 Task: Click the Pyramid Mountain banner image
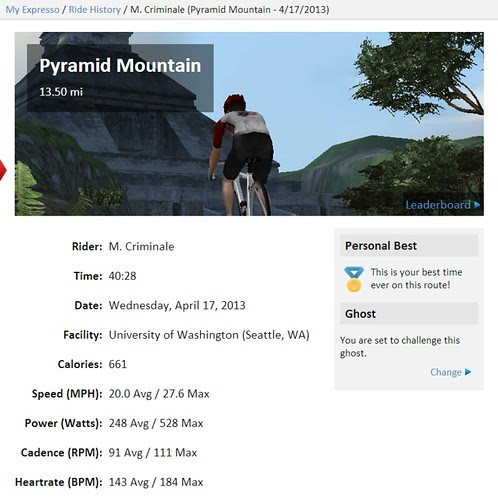pos(249,124)
